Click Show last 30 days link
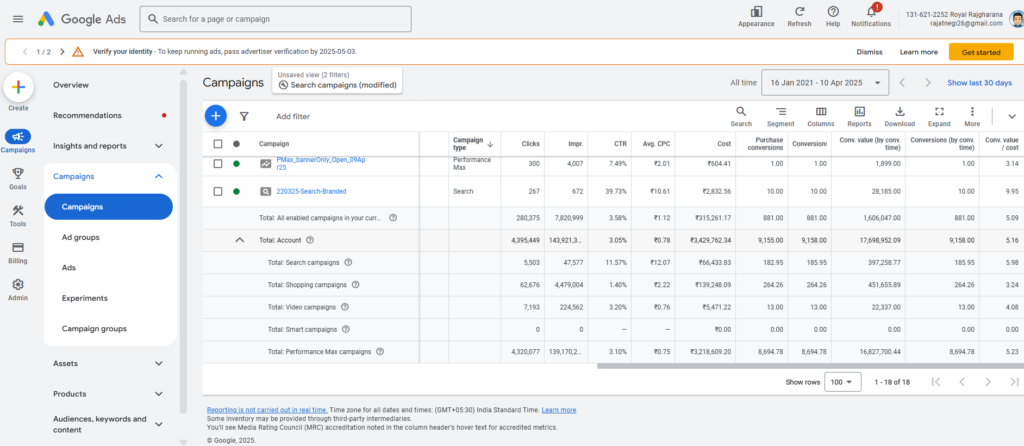Screen dimensions: 1024x446 click(x=980, y=83)
